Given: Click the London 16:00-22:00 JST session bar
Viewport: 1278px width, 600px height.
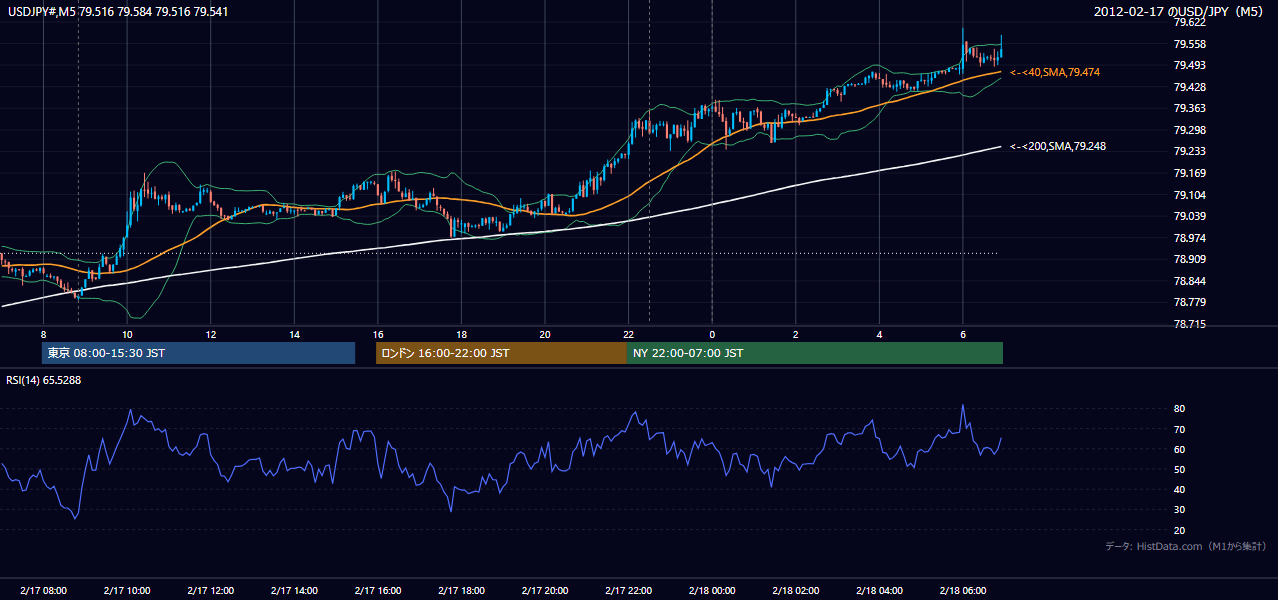Looking at the screenshot, I should click(x=501, y=353).
